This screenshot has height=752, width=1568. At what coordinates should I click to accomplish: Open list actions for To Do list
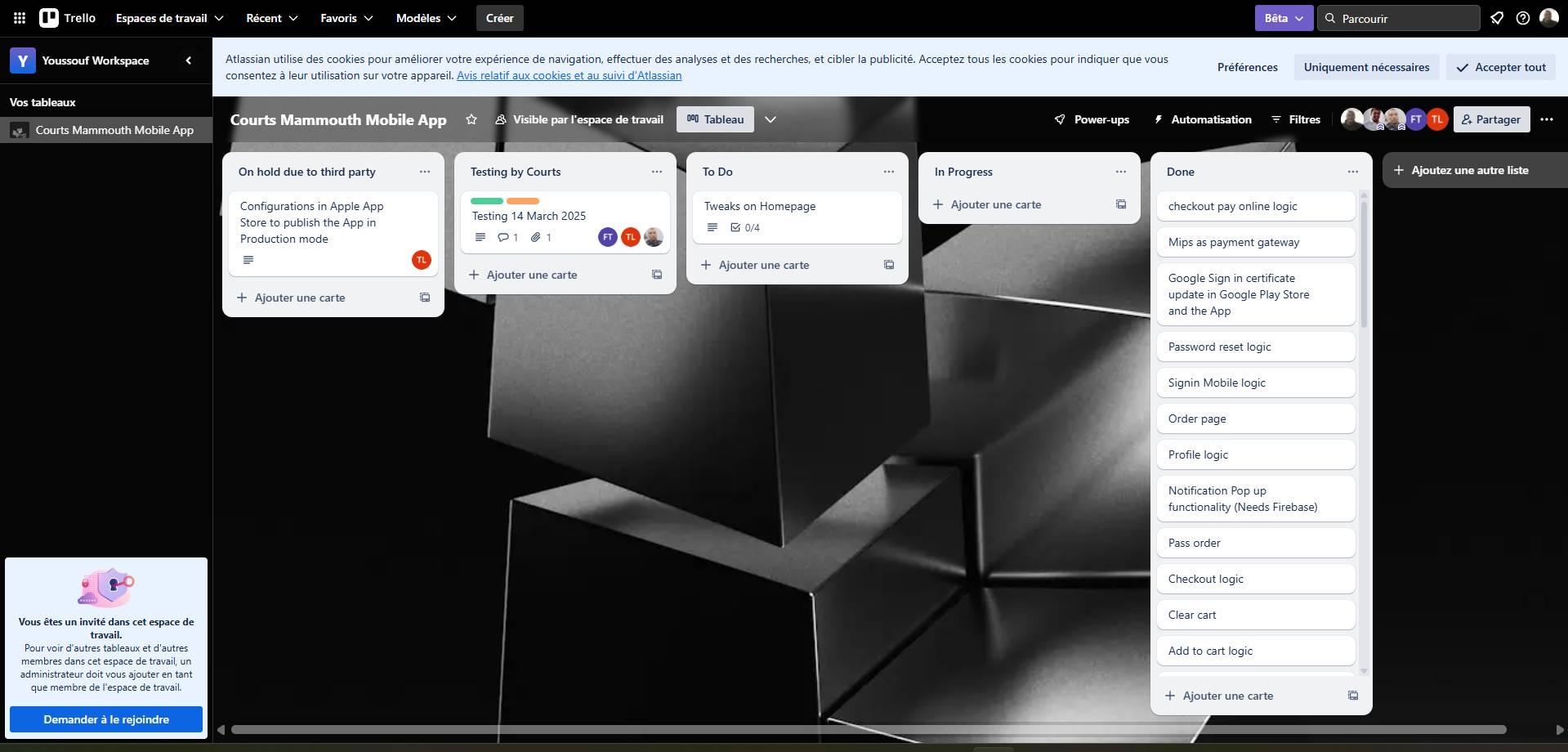(888, 172)
